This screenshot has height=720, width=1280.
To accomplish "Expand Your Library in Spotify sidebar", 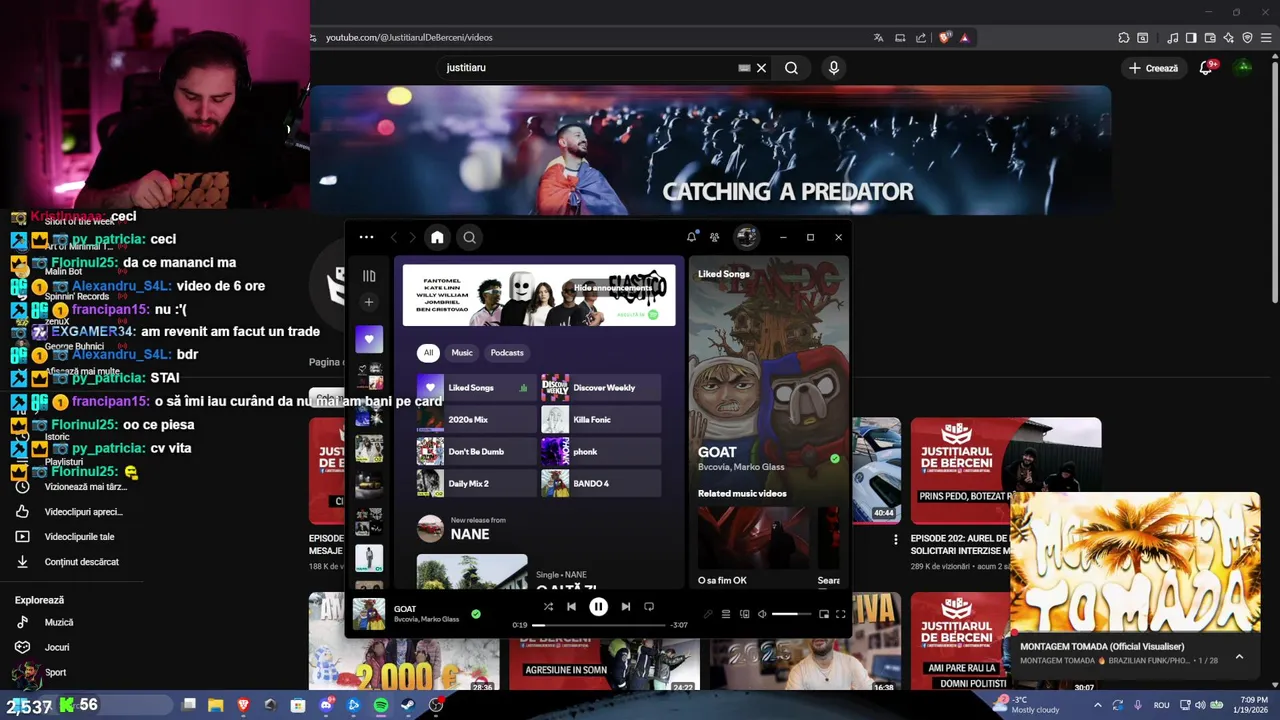I will pyautogui.click(x=369, y=276).
